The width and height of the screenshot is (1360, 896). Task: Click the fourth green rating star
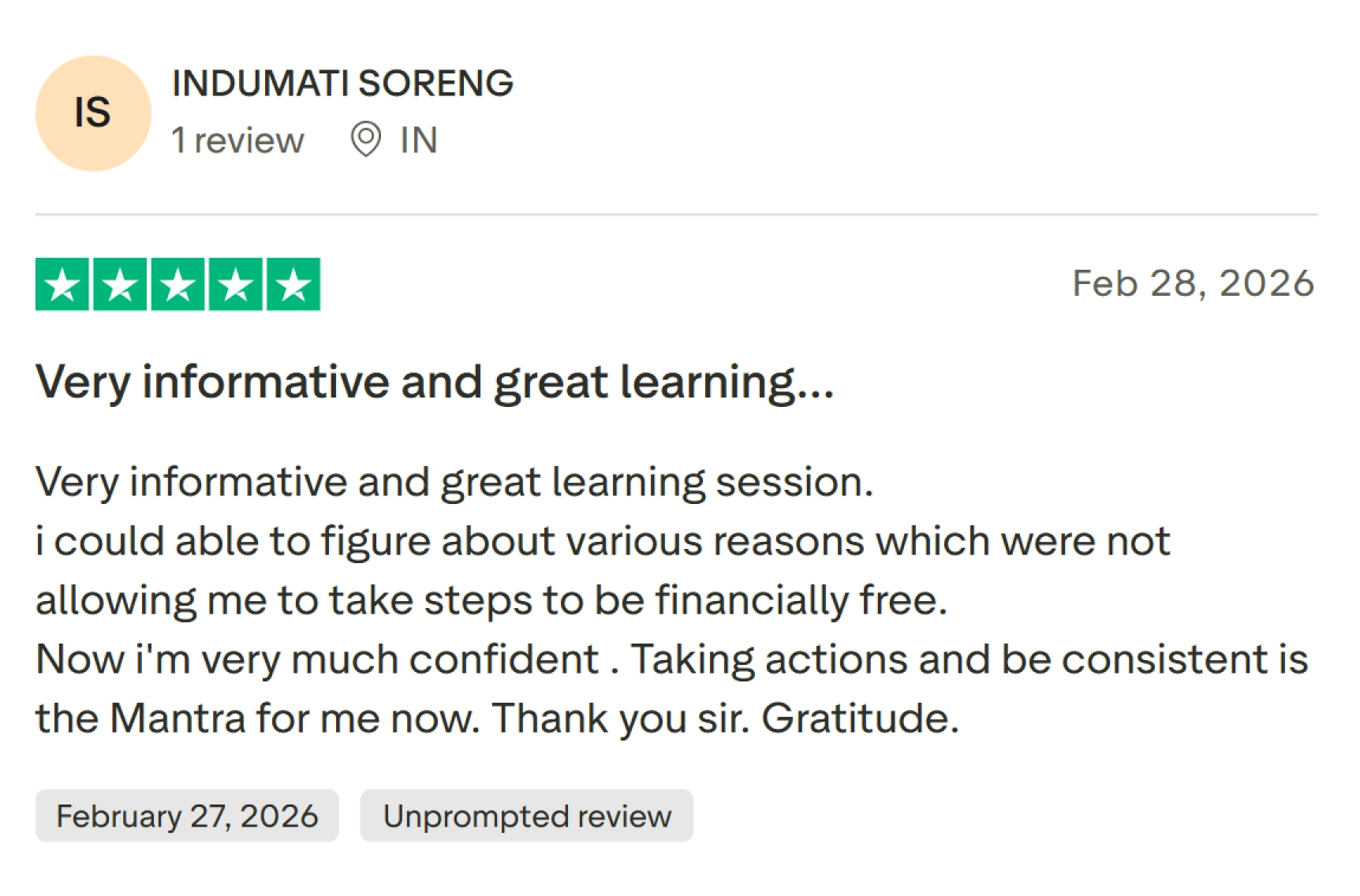235,284
